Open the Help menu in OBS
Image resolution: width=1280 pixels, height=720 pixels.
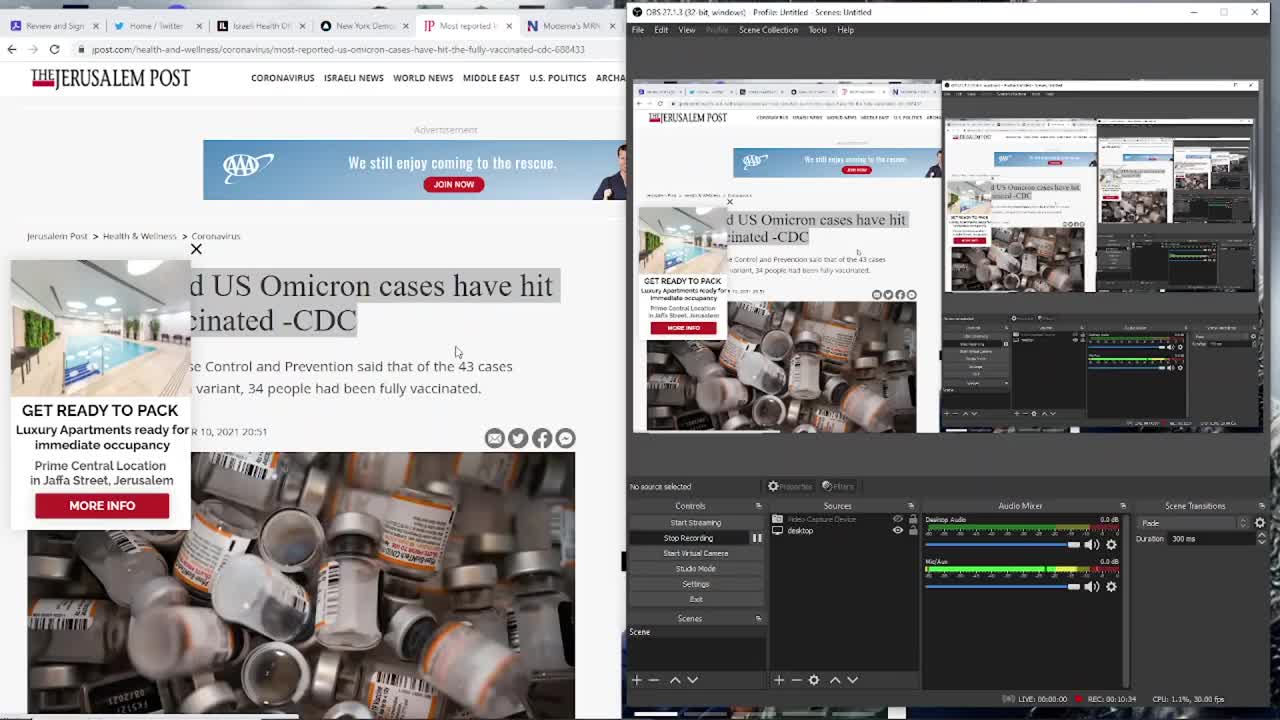pos(845,30)
